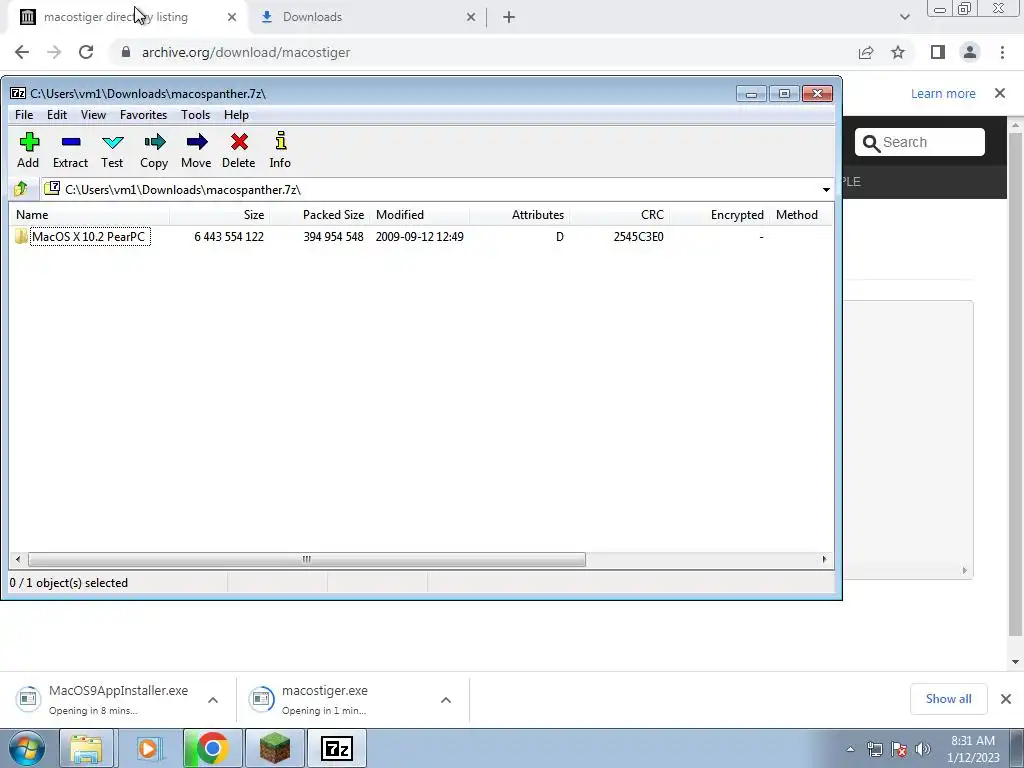
Task: Run the Test archive tool
Action: [x=112, y=142]
